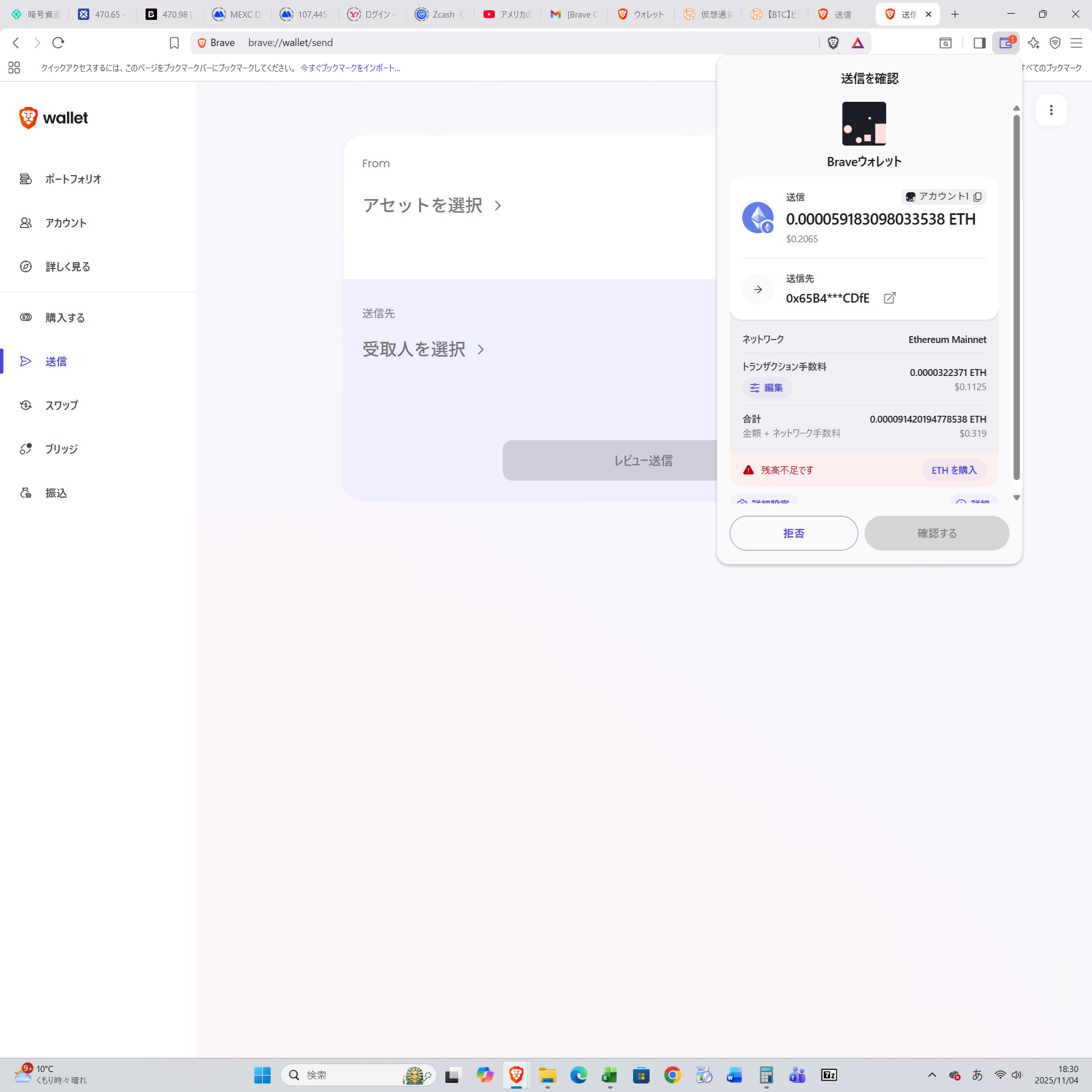
Task: Open Excel from the Windows taskbar
Action: 609,1075
